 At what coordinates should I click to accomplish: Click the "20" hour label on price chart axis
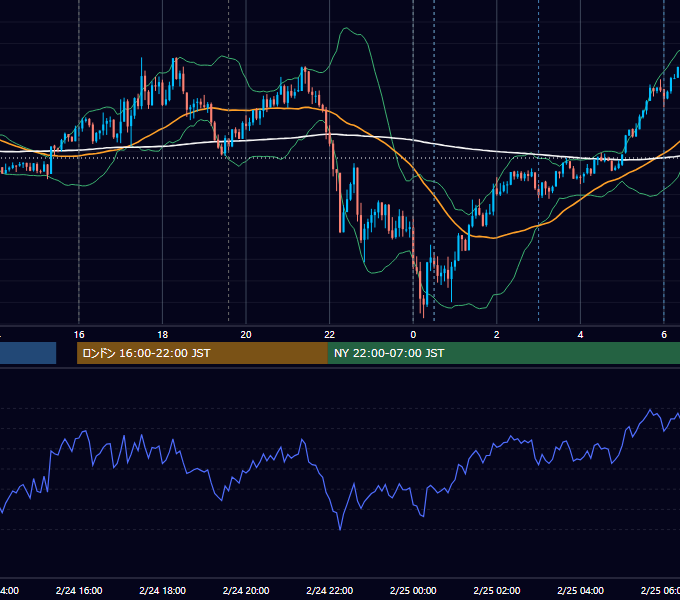[246, 335]
